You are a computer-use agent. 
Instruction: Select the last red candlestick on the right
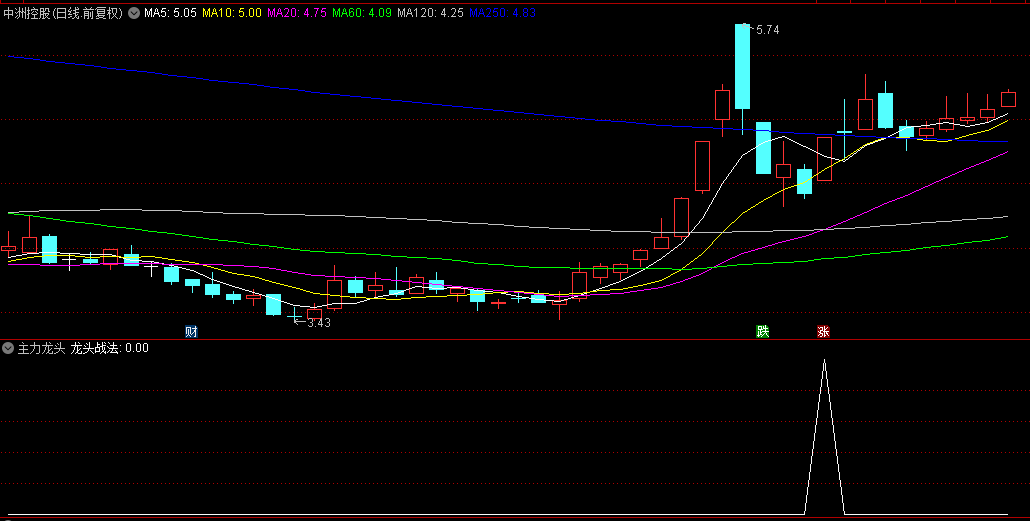(1008, 99)
